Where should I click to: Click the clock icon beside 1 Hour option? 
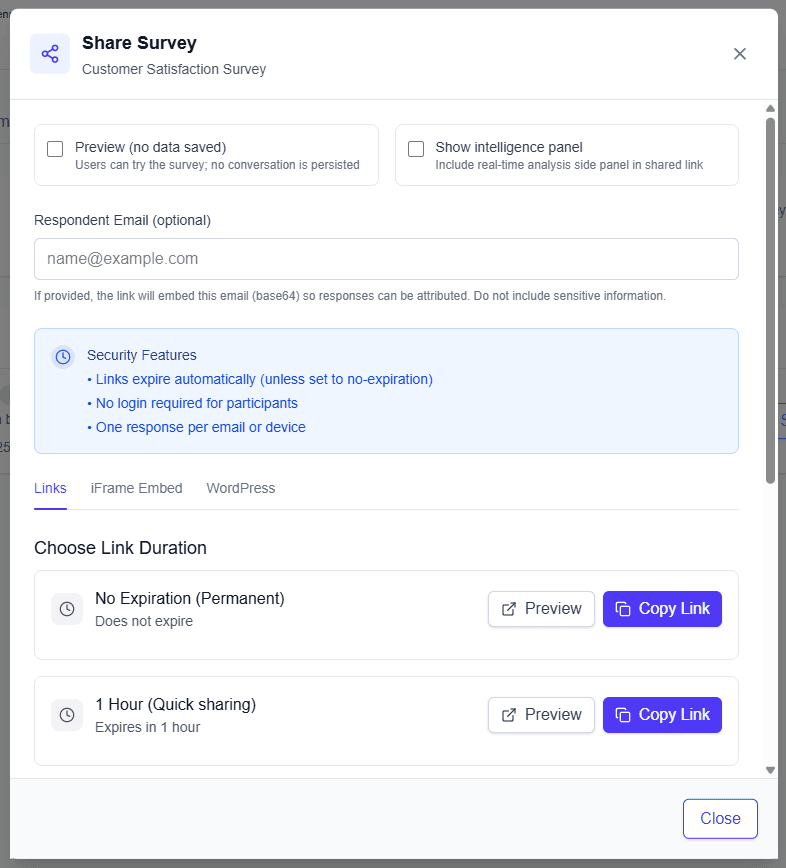pyautogui.click(x=66, y=714)
